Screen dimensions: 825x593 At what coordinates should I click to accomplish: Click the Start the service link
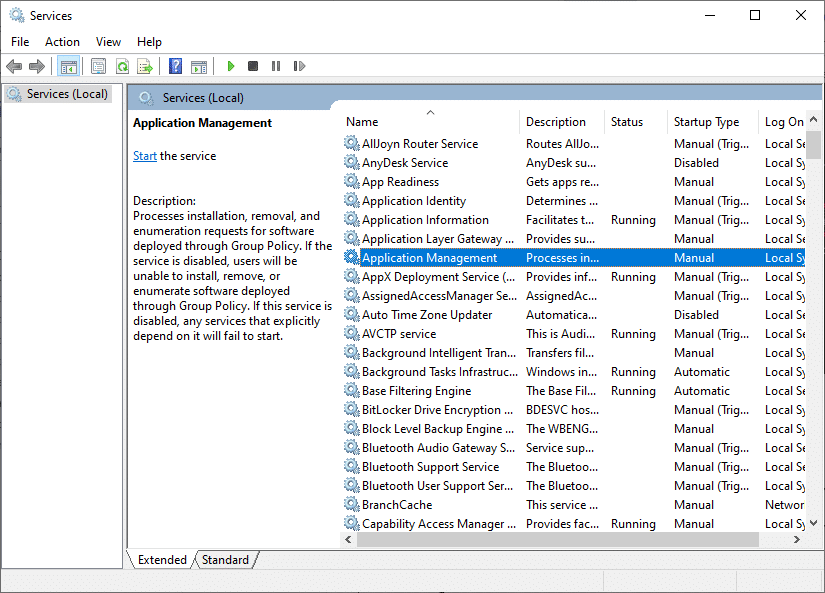coord(145,156)
